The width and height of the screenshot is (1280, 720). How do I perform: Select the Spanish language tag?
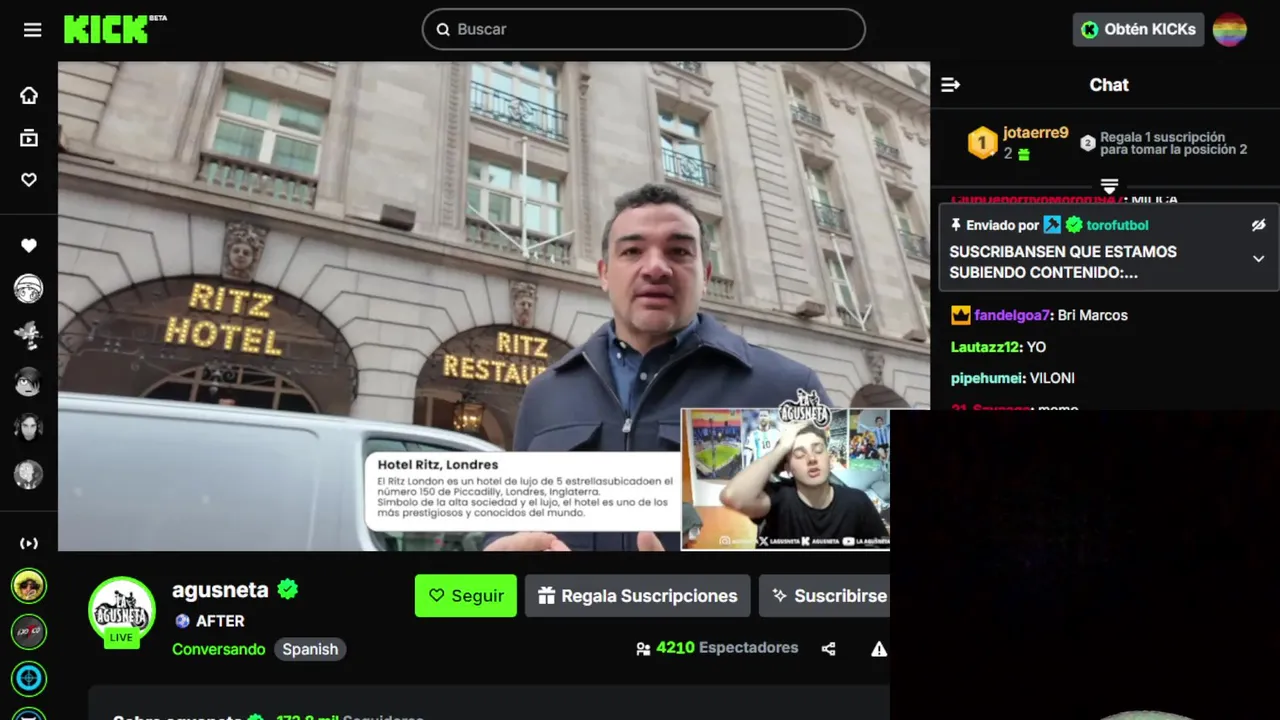(310, 649)
